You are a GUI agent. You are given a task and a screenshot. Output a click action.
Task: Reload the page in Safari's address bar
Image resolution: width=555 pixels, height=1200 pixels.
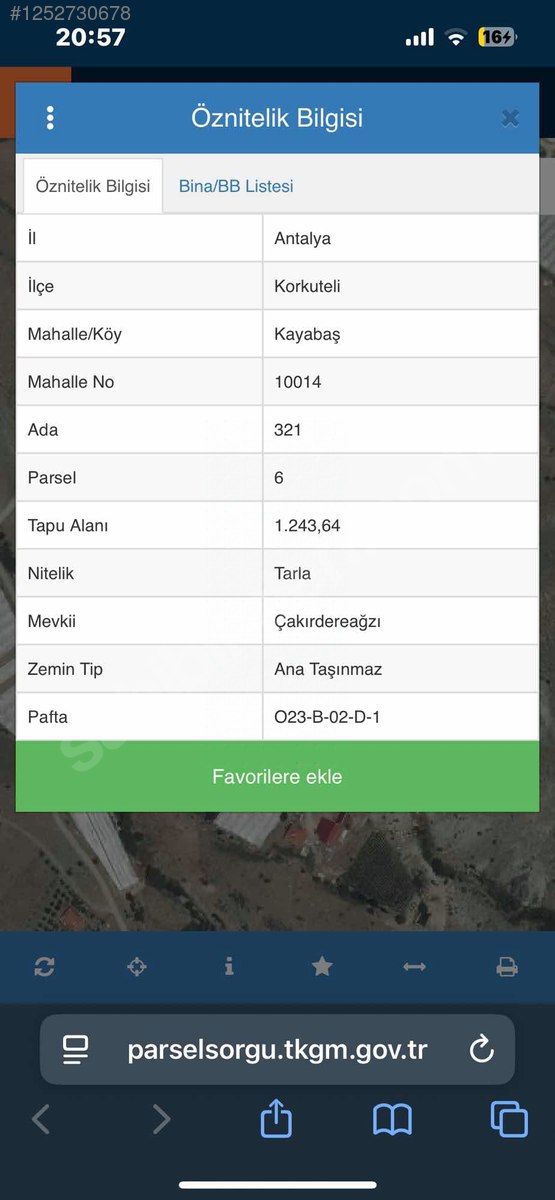coord(481,1049)
